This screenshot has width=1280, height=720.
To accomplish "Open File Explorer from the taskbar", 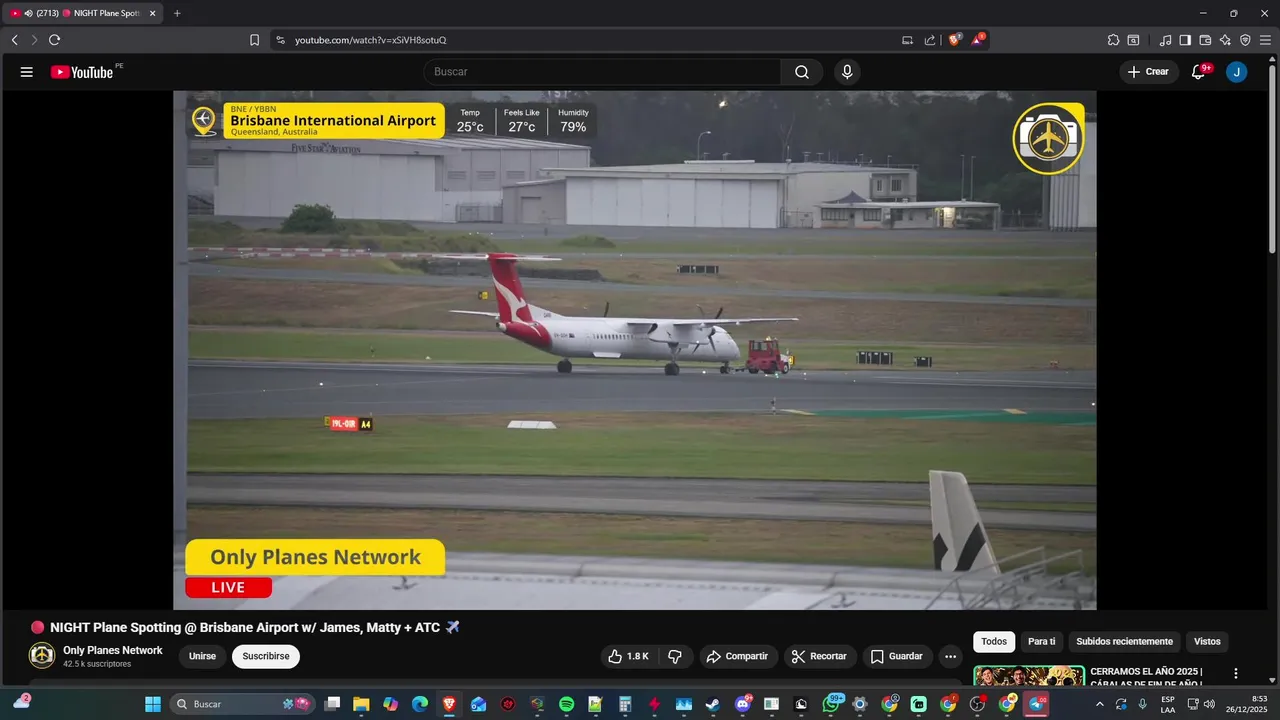I will 361,704.
